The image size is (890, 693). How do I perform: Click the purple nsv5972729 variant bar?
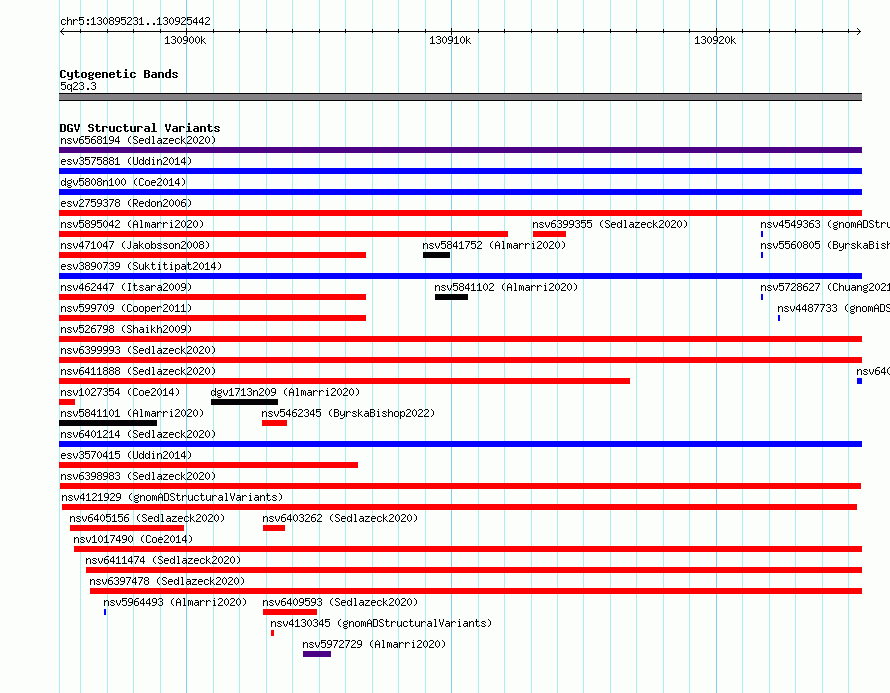pyautogui.click(x=317, y=654)
